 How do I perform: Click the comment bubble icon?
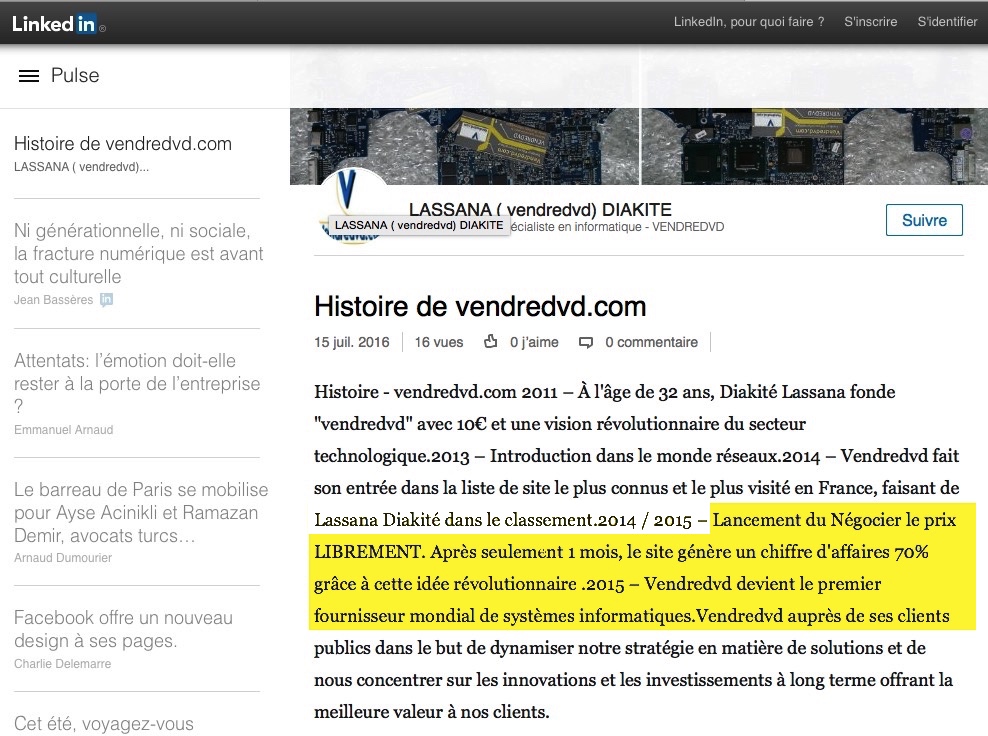tap(586, 343)
